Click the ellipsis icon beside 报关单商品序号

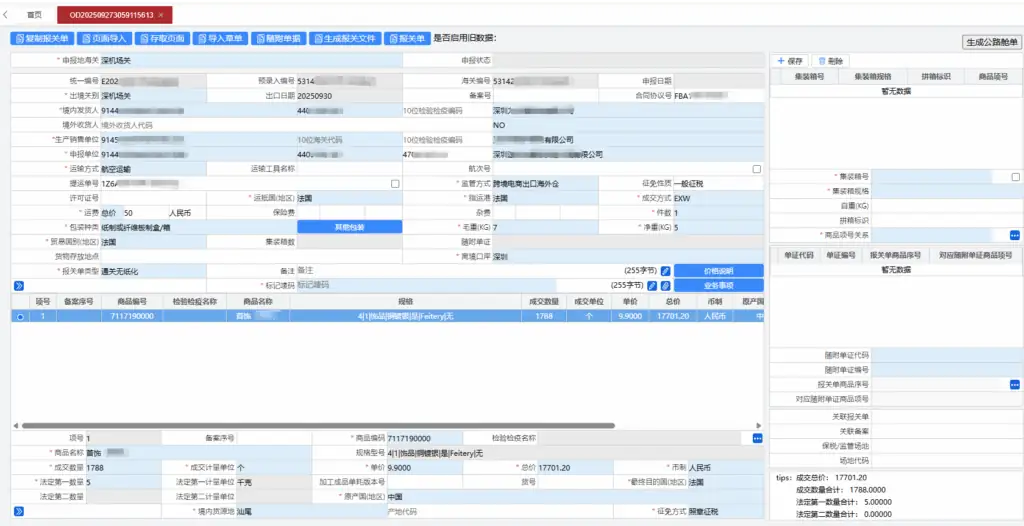(1014, 385)
